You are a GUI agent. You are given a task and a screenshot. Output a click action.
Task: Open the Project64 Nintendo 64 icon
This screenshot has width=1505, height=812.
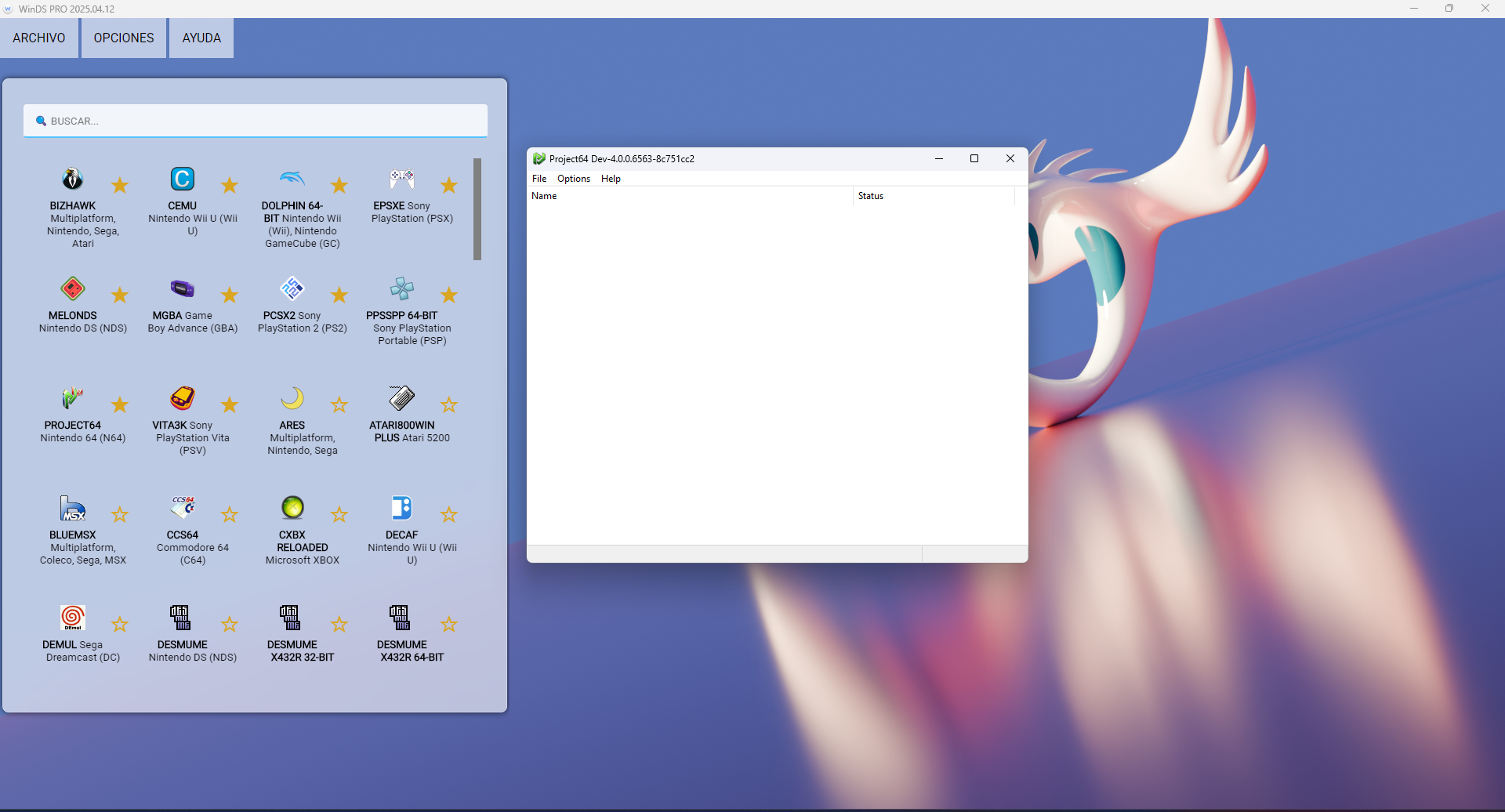coord(73,398)
